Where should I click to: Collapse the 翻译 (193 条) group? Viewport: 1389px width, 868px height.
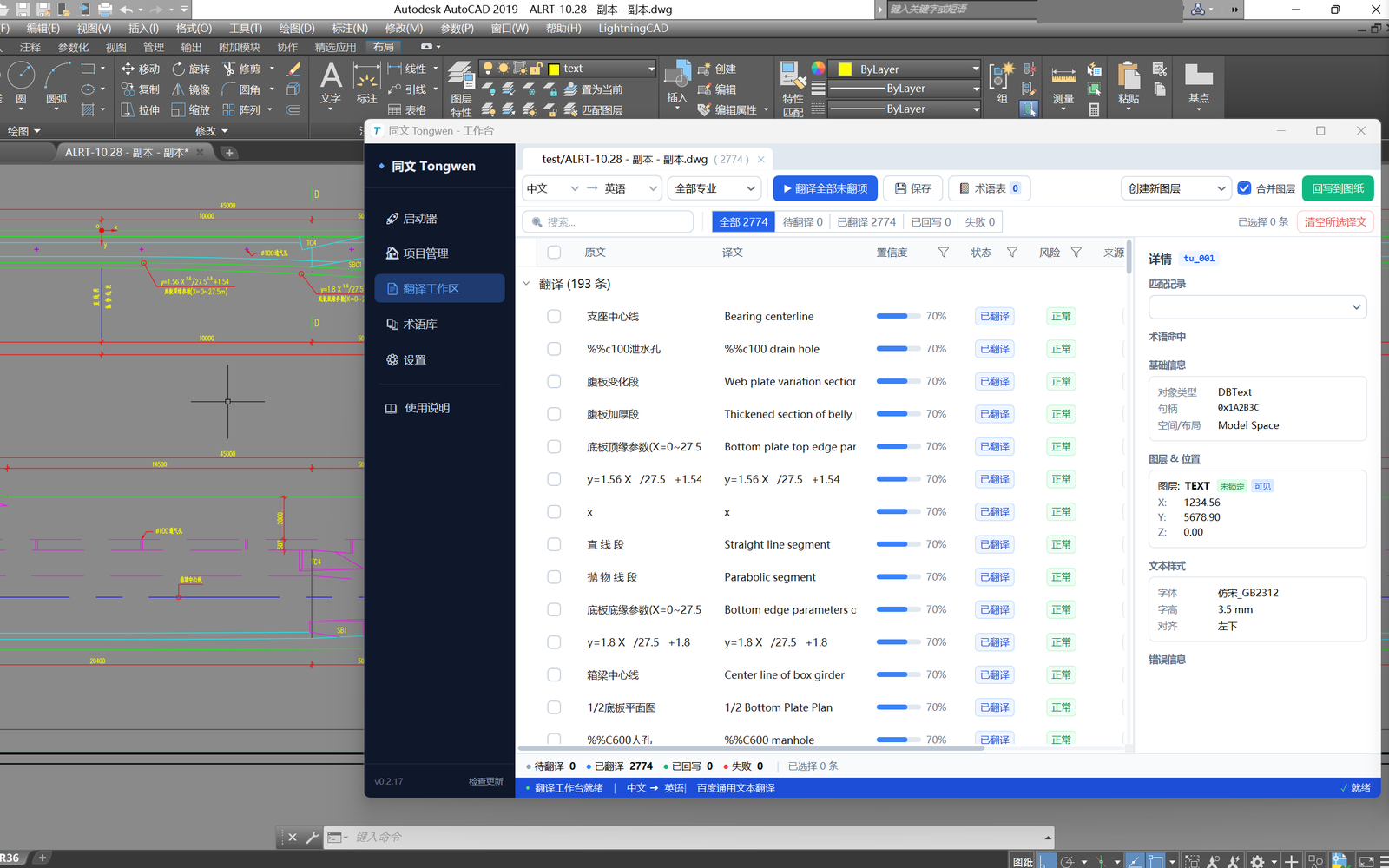coord(526,284)
